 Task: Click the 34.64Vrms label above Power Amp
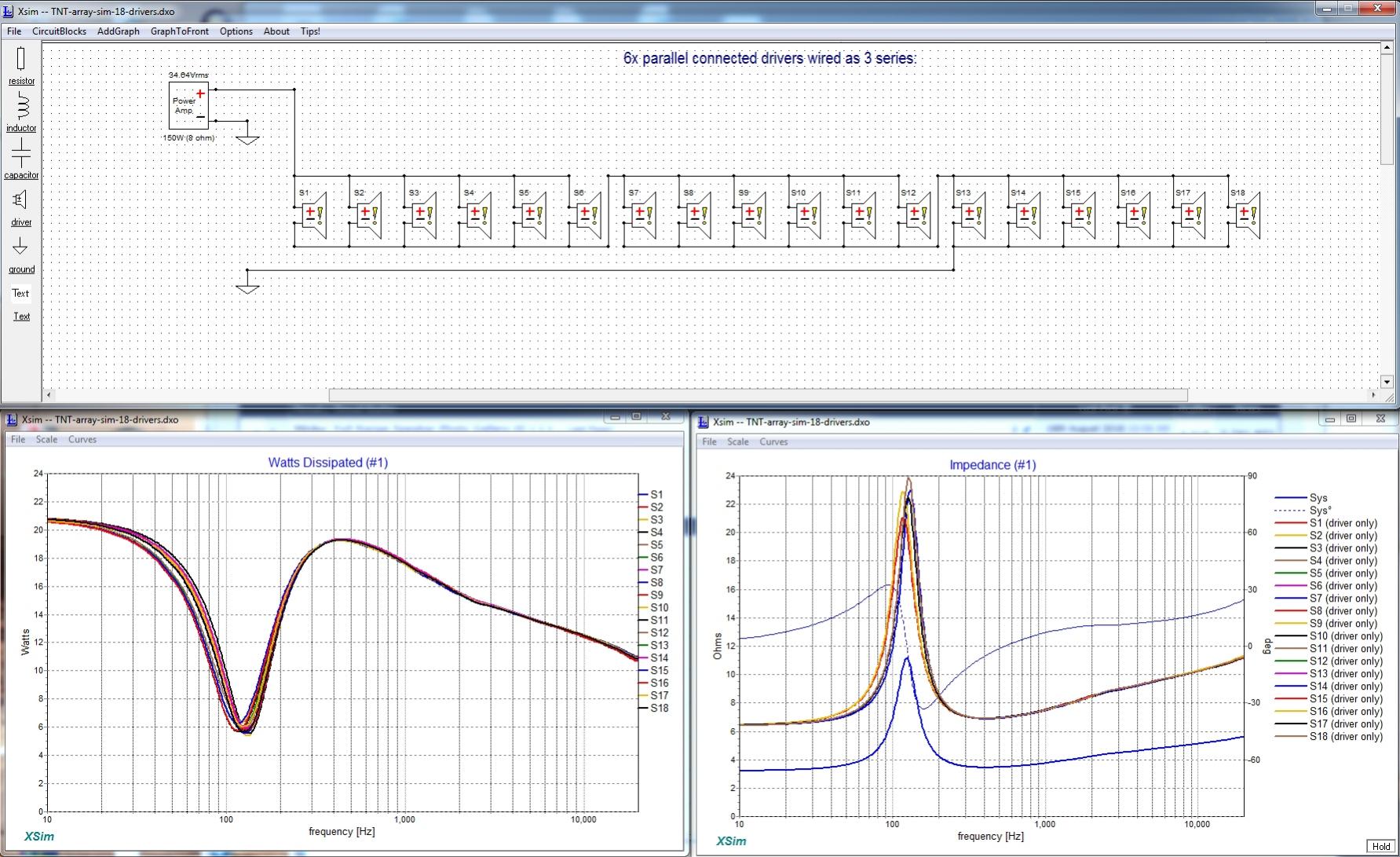188,75
